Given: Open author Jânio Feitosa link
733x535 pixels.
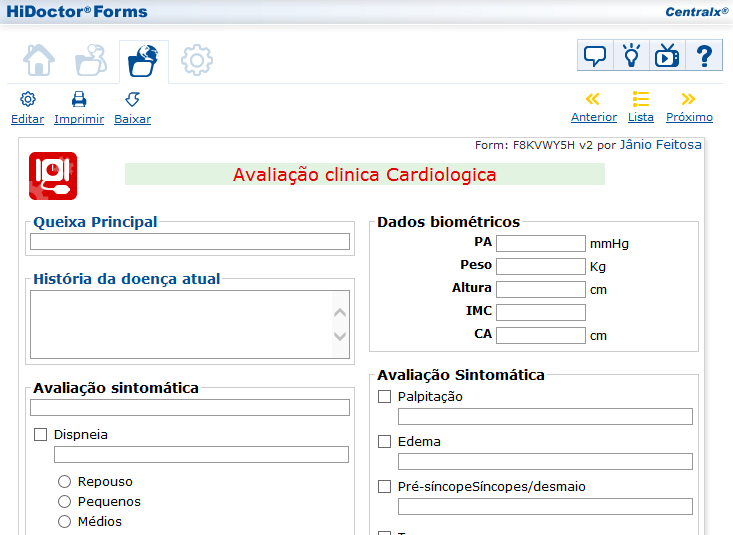Looking at the screenshot, I should tap(661, 145).
